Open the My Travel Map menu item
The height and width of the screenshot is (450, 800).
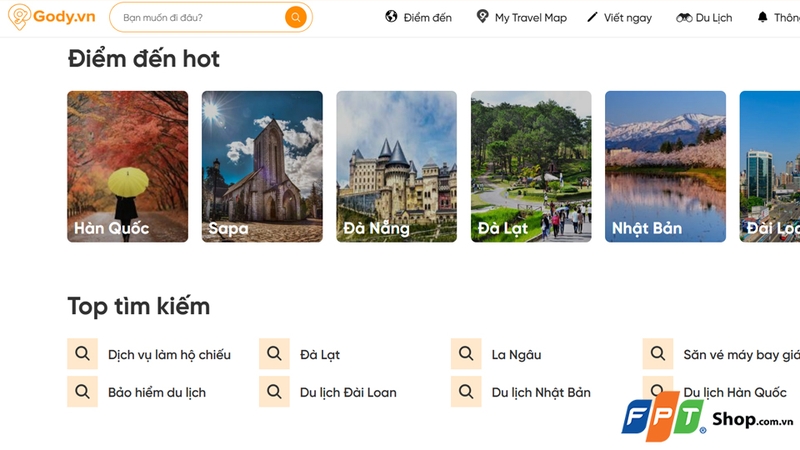point(530,18)
